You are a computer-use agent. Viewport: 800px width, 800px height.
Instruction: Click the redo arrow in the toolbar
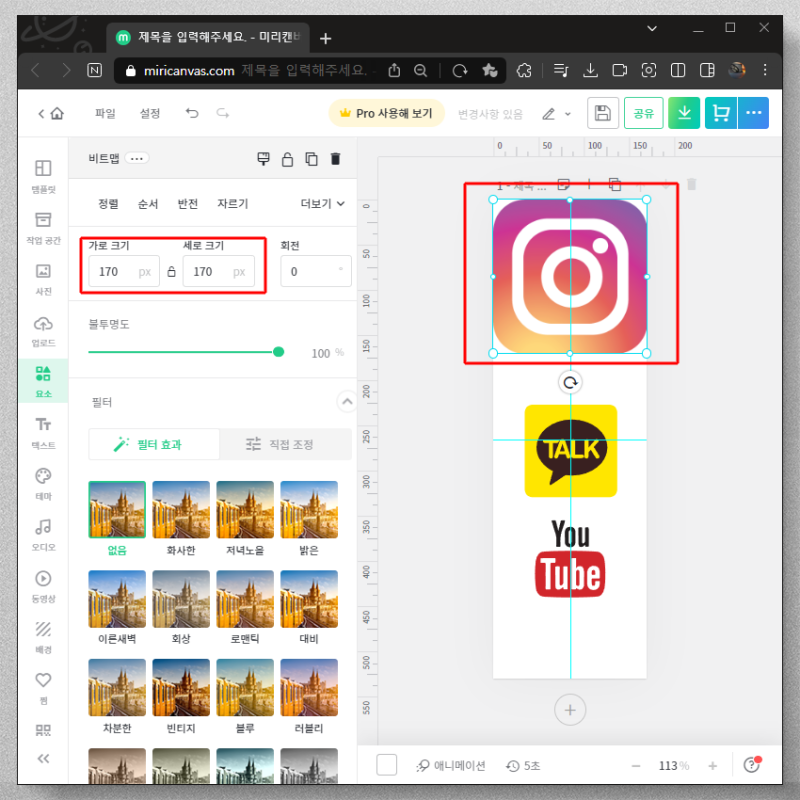click(222, 113)
